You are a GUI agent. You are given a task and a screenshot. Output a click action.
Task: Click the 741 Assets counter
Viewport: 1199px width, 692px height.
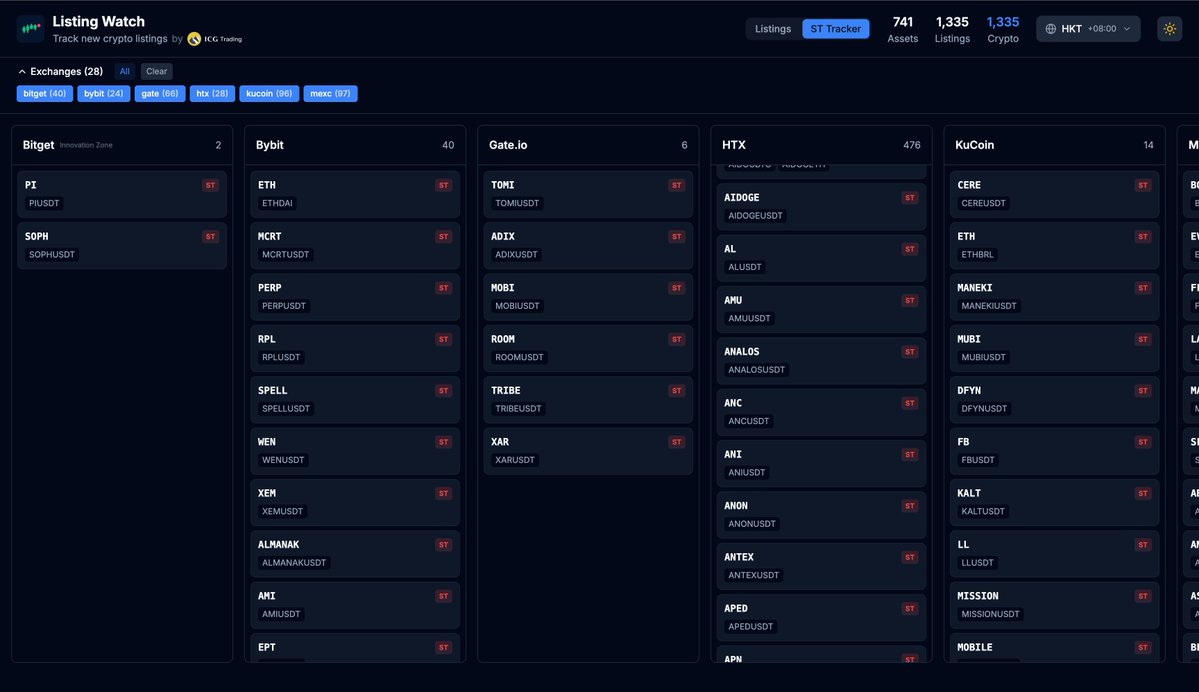pos(902,29)
